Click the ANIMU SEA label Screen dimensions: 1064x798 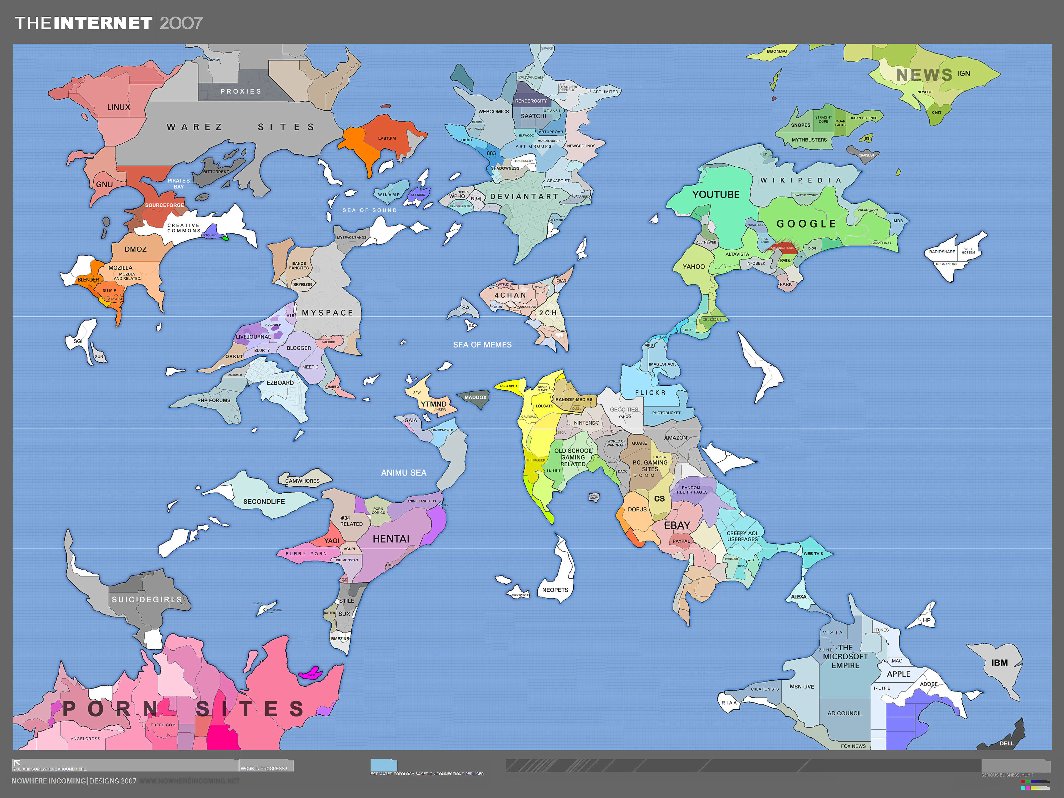click(404, 473)
